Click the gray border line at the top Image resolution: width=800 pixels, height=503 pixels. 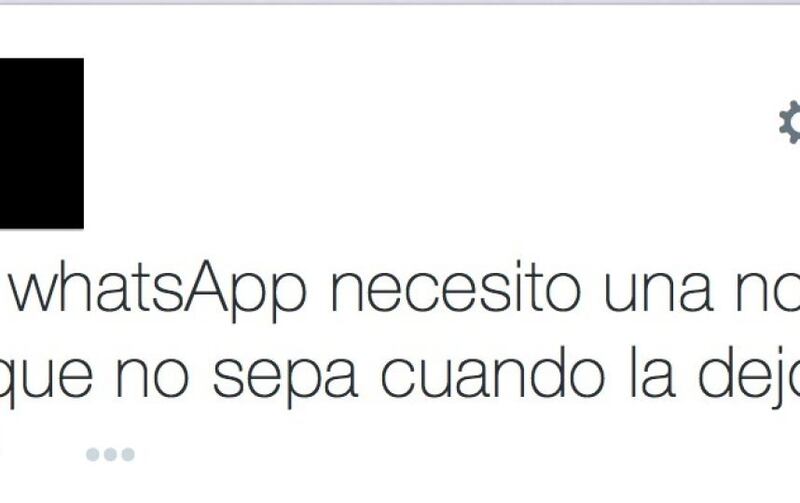click(x=400, y=2)
